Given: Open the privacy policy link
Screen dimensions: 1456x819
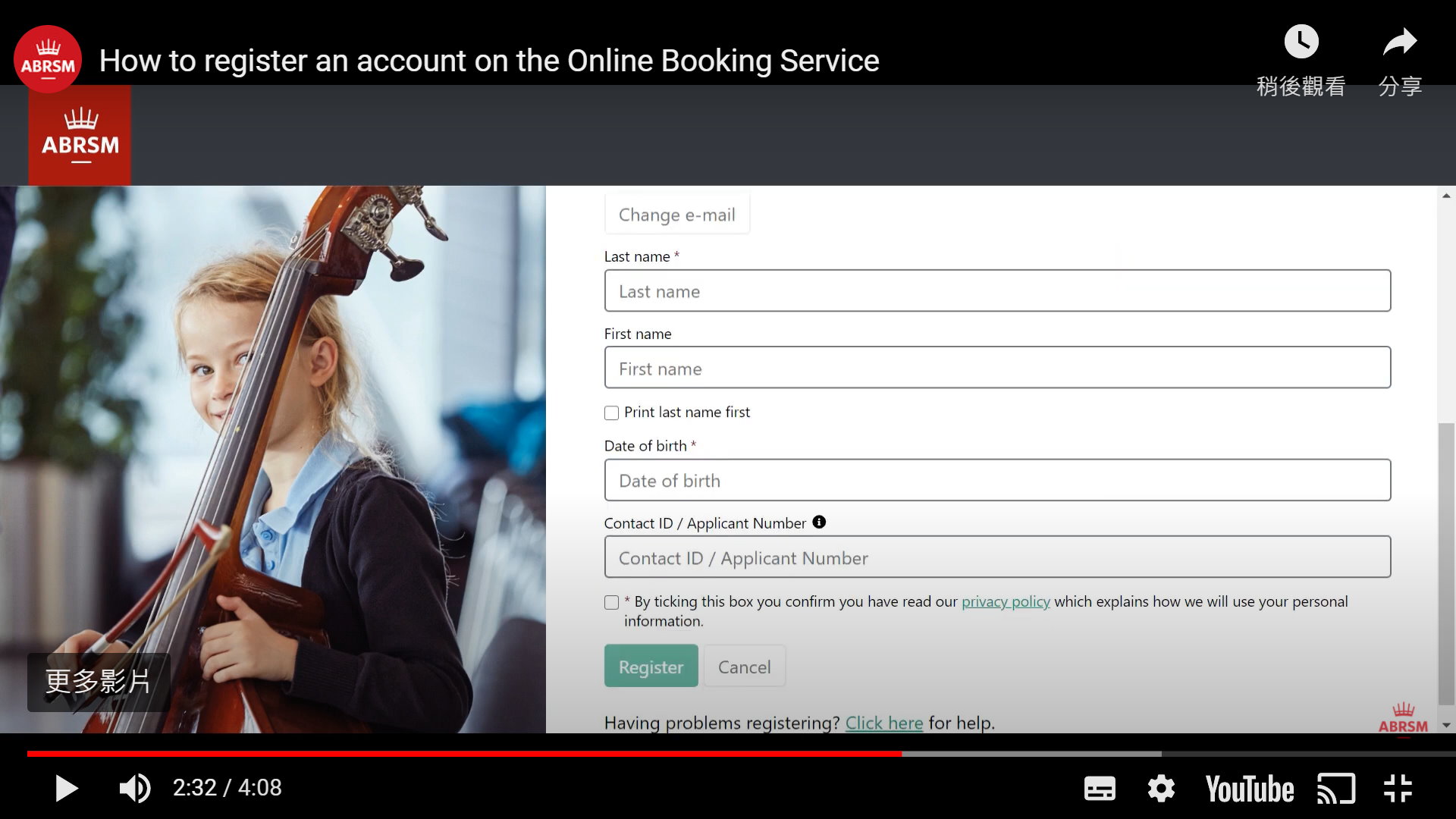Looking at the screenshot, I should pyautogui.click(x=1006, y=601).
